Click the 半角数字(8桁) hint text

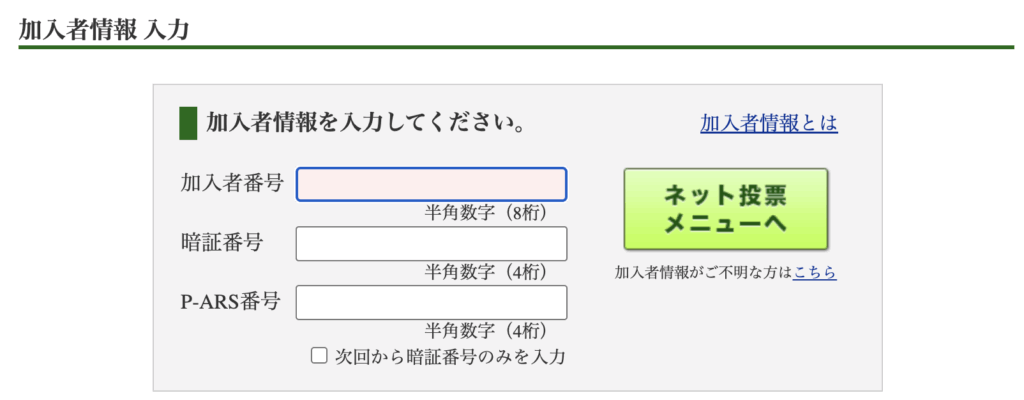(x=486, y=212)
